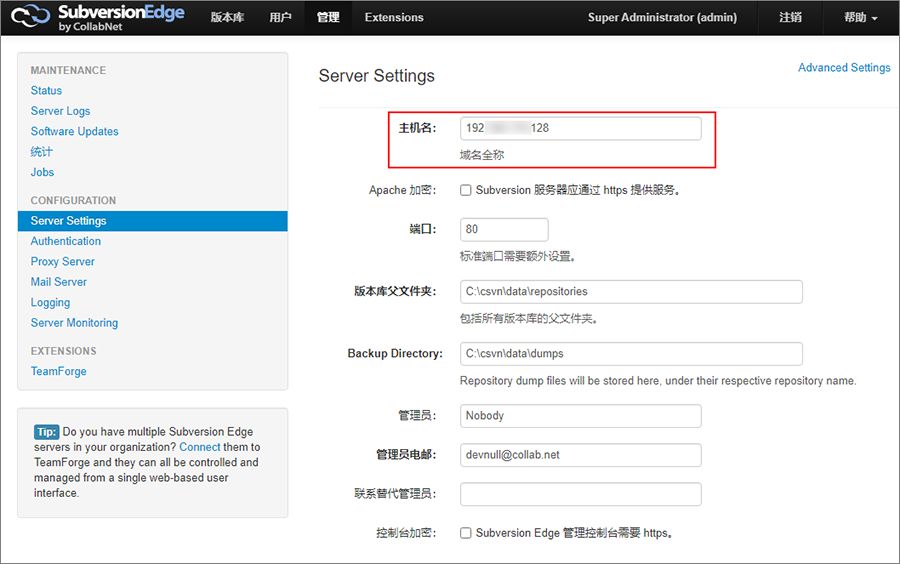900x564 pixels.
Task: Enable 控制台加密 https checkbox
Action: 465,533
